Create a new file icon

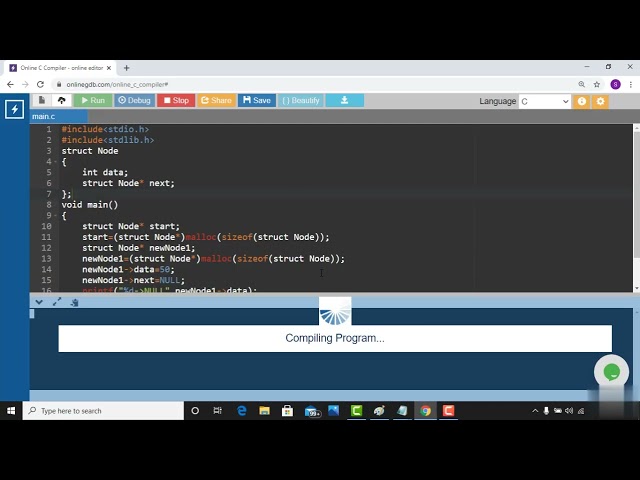[42, 100]
